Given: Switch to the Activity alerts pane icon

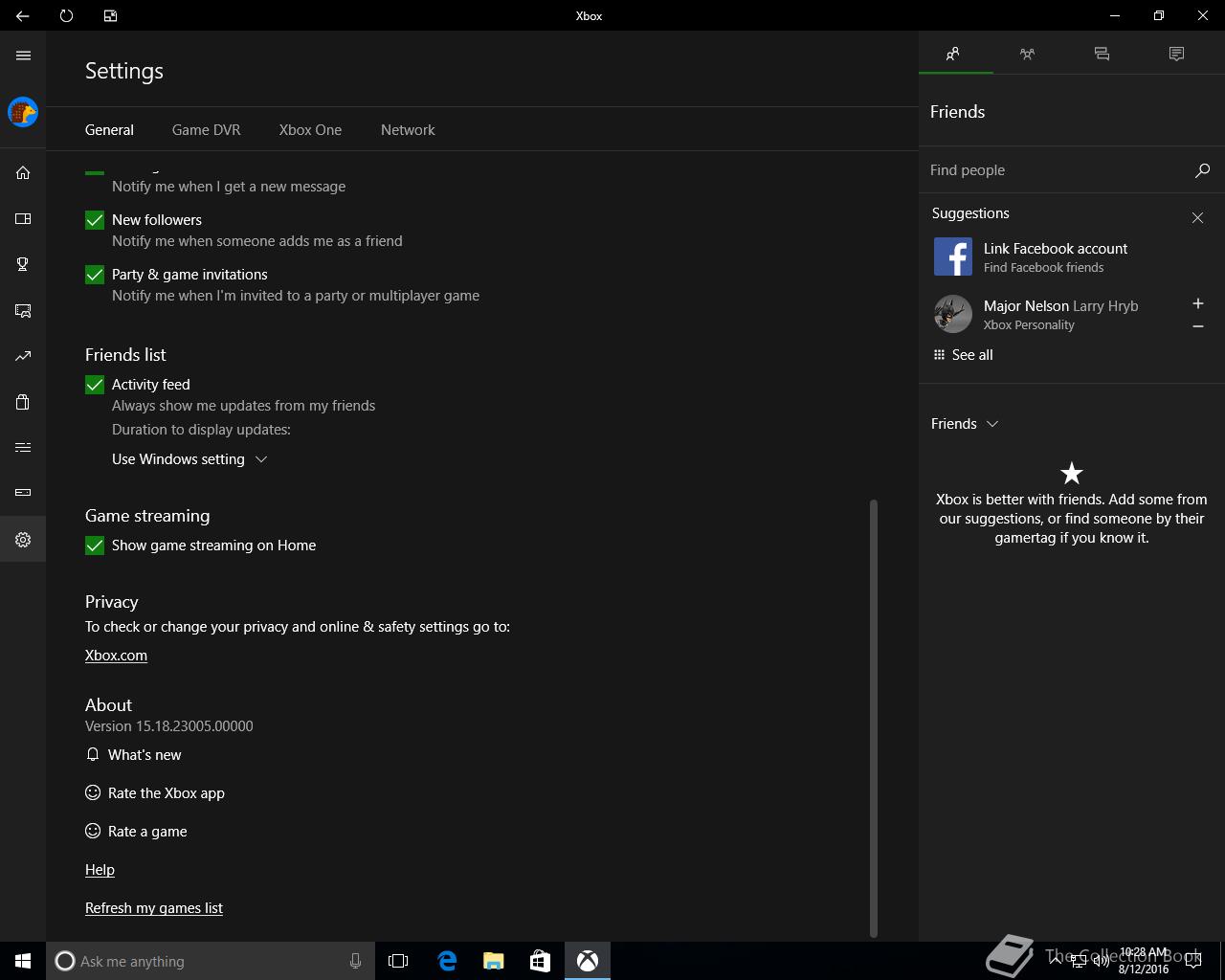Looking at the screenshot, I should (x=1176, y=55).
